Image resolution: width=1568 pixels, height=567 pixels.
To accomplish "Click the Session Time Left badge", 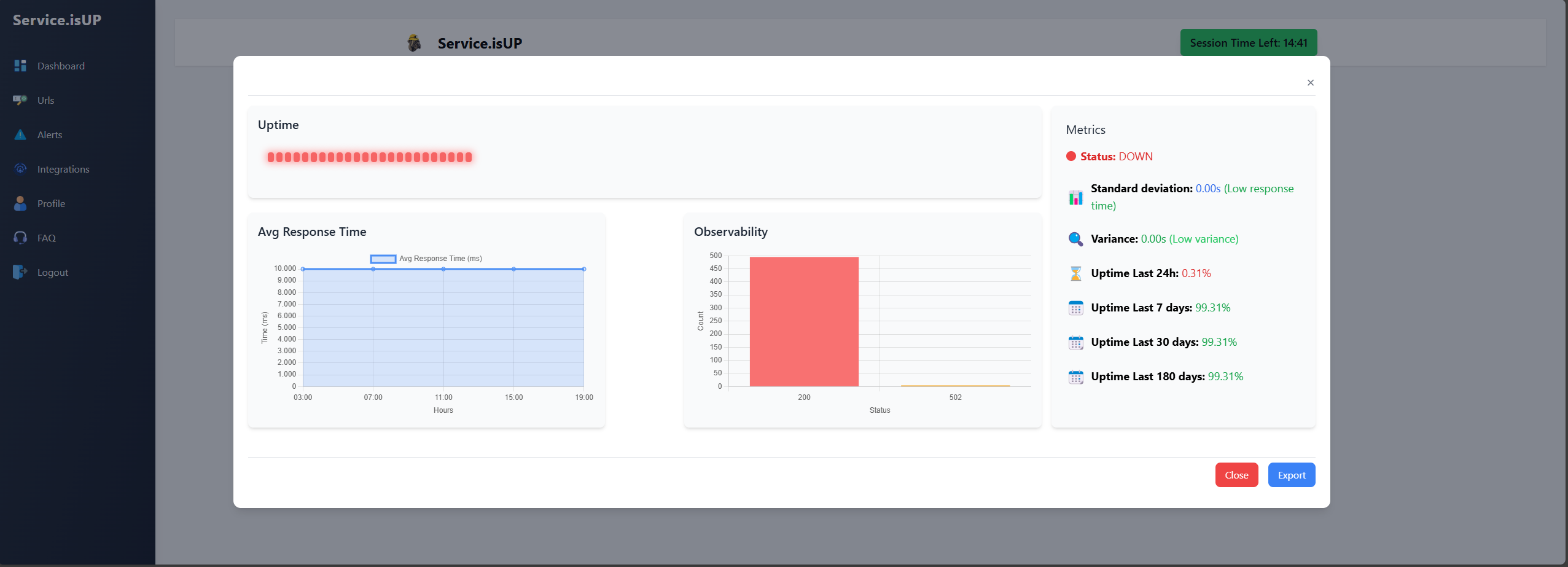I will pos(1249,42).
